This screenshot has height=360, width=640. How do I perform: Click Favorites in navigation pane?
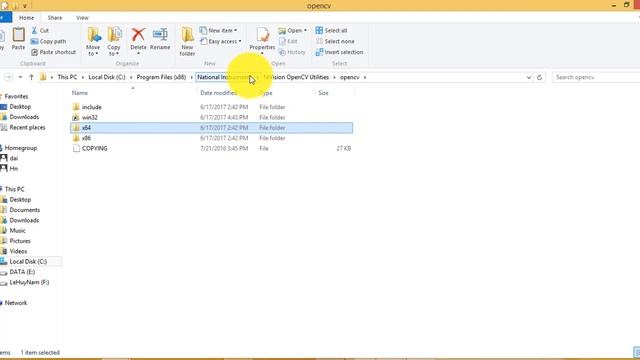16,96
